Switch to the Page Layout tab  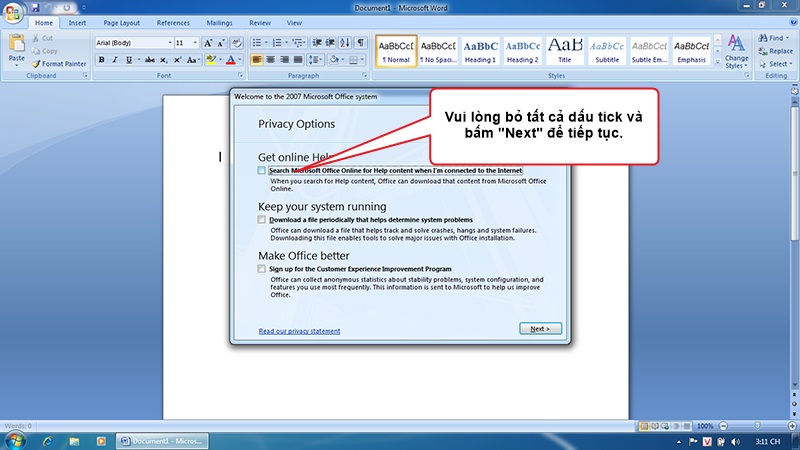click(121, 23)
